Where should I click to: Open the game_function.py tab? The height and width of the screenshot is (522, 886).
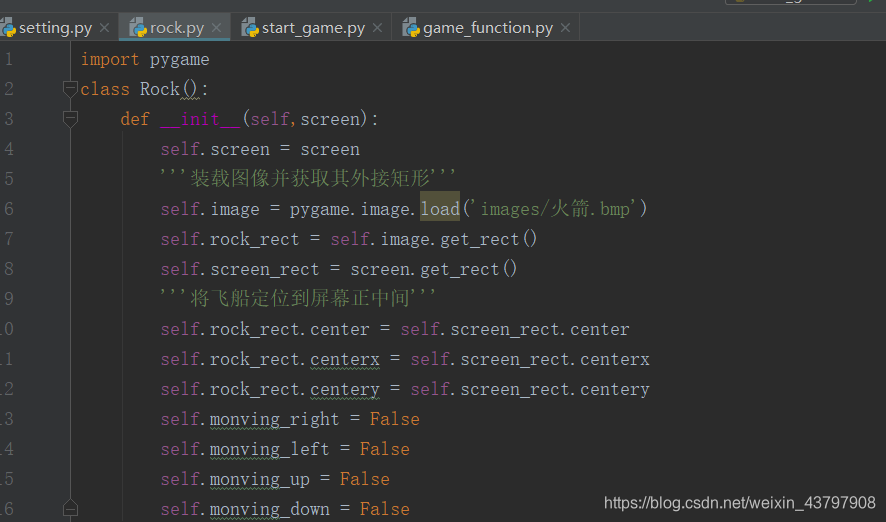point(488,28)
